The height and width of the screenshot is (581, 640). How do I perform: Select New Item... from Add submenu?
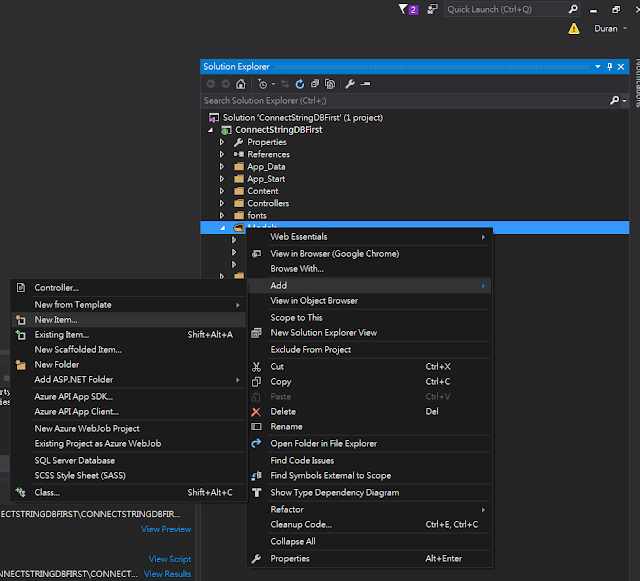click(x=55, y=320)
